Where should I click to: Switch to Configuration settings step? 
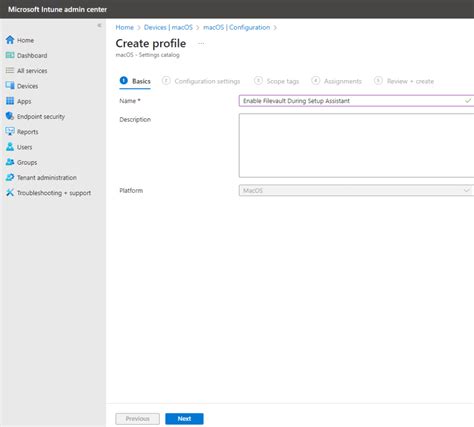tap(201, 81)
